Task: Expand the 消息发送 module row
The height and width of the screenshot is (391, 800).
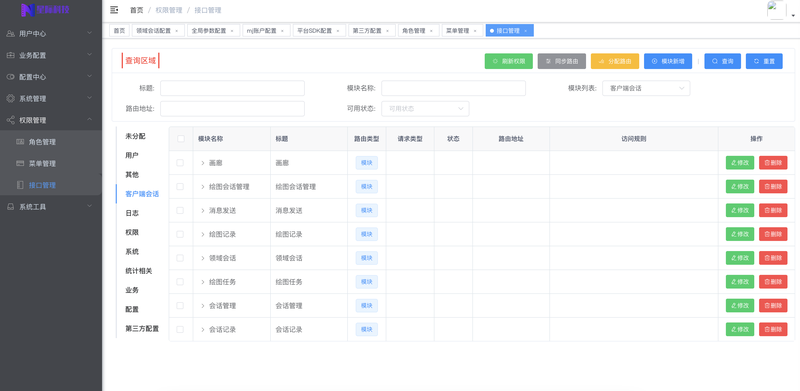Action: (203, 210)
